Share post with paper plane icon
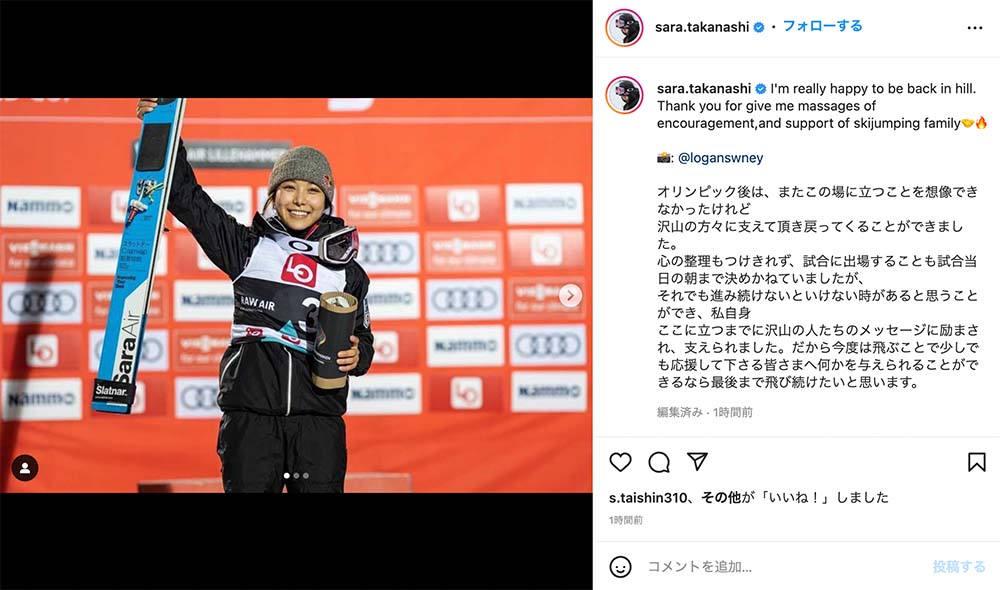The height and width of the screenshot is (590, 1000). click(697, 461)
